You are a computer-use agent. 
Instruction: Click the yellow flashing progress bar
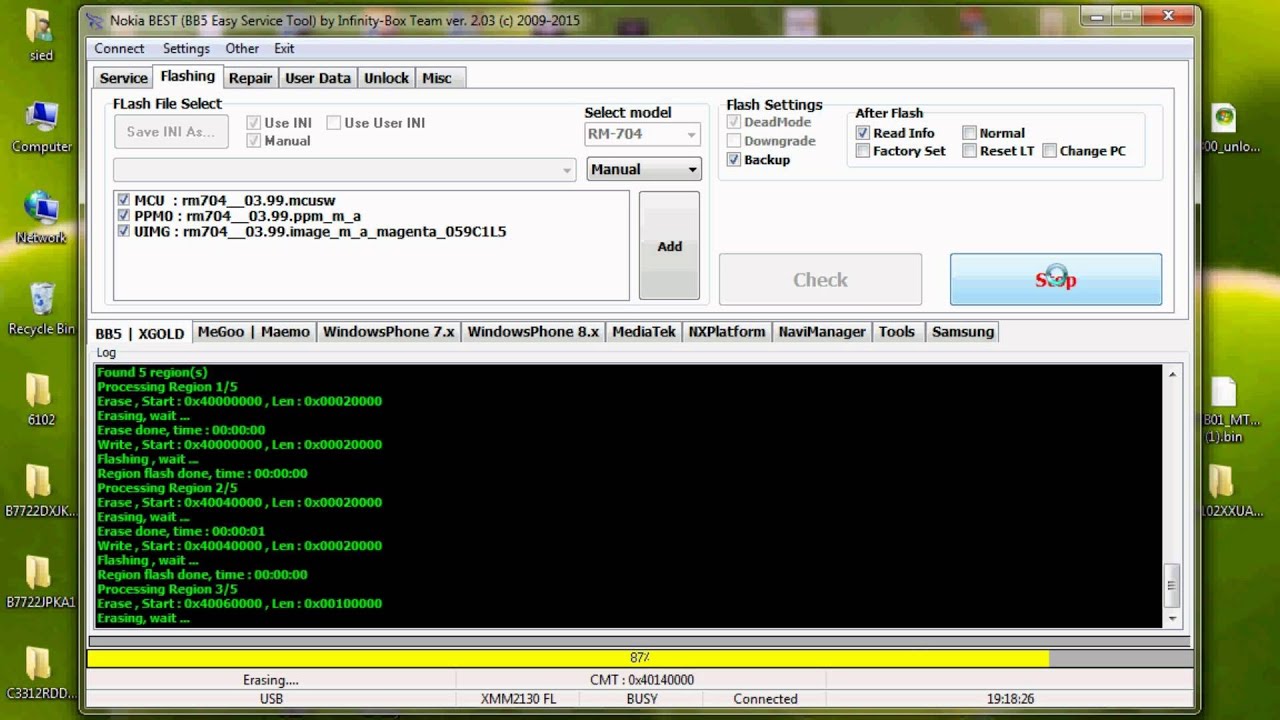pos(568,658)
